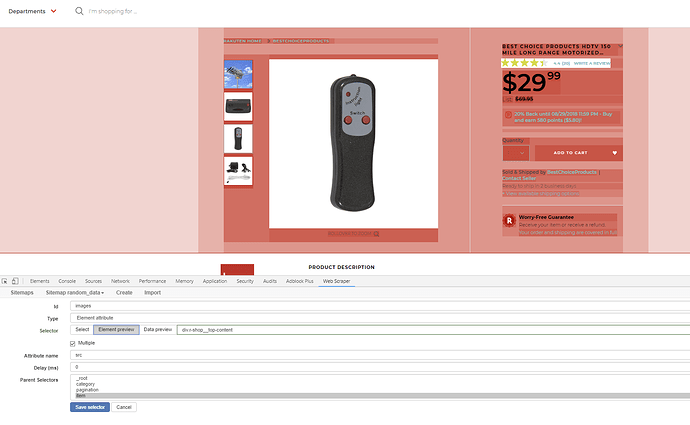Click the Worry-Free Guarantee R badge icon
The height and width of the screenshot is (425, 690).
pos(510,220)
